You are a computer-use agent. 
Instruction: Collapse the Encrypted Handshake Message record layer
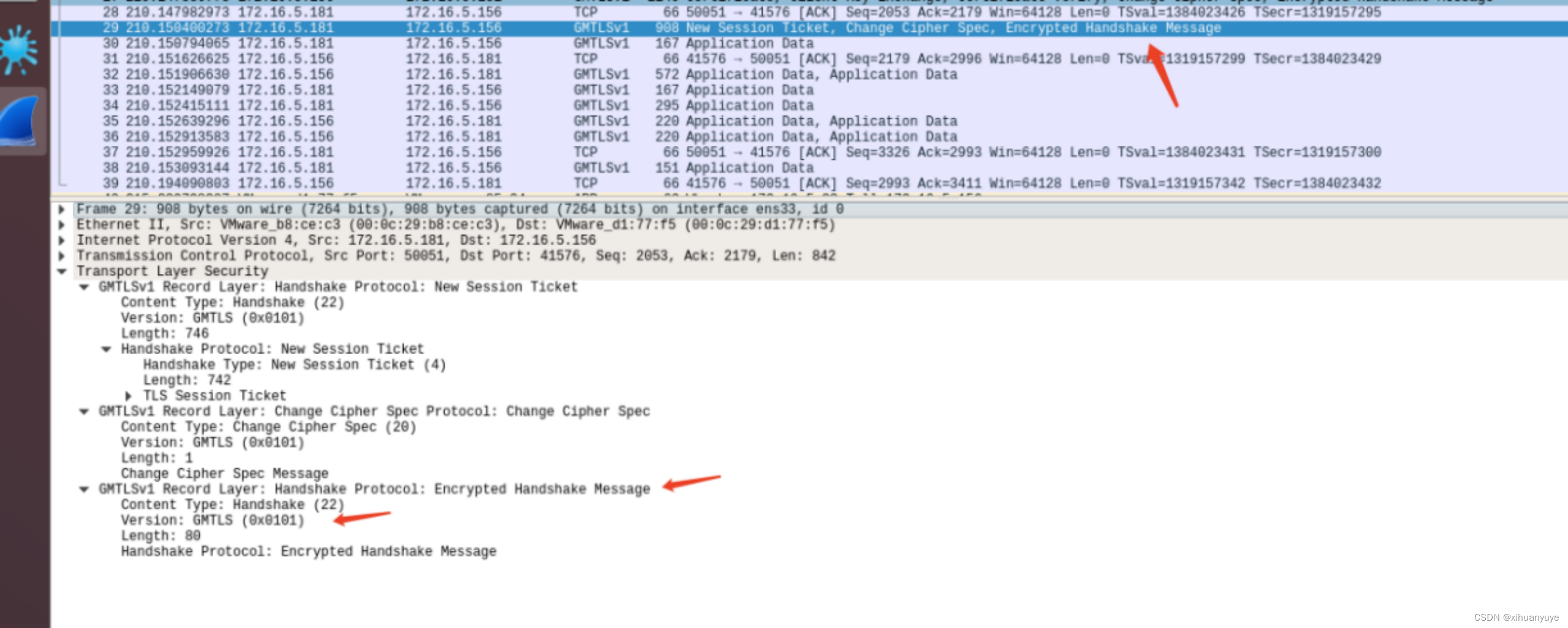84,489
